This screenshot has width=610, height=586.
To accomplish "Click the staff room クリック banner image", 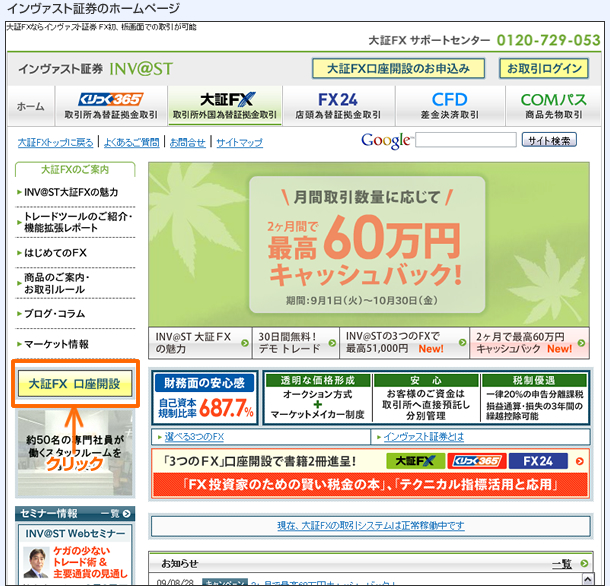I will 75,453.
